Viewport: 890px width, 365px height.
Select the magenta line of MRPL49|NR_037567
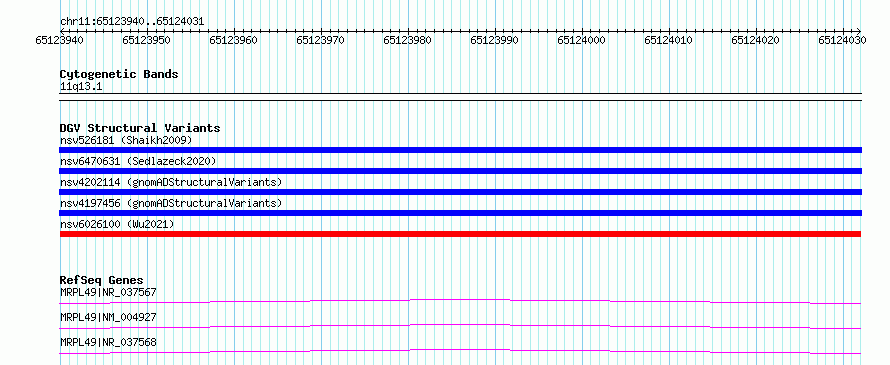(x=460, y=301)
